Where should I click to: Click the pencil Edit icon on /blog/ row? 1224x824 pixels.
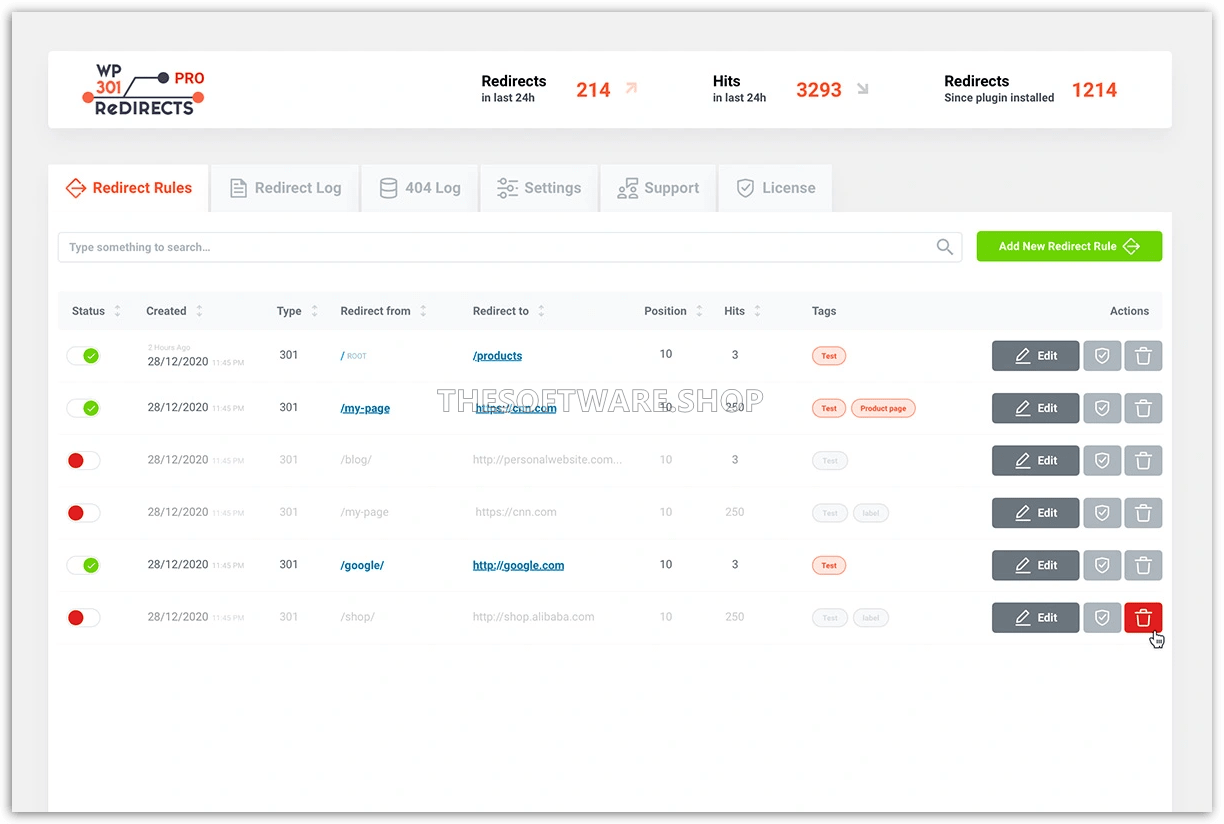[1020, 460]
